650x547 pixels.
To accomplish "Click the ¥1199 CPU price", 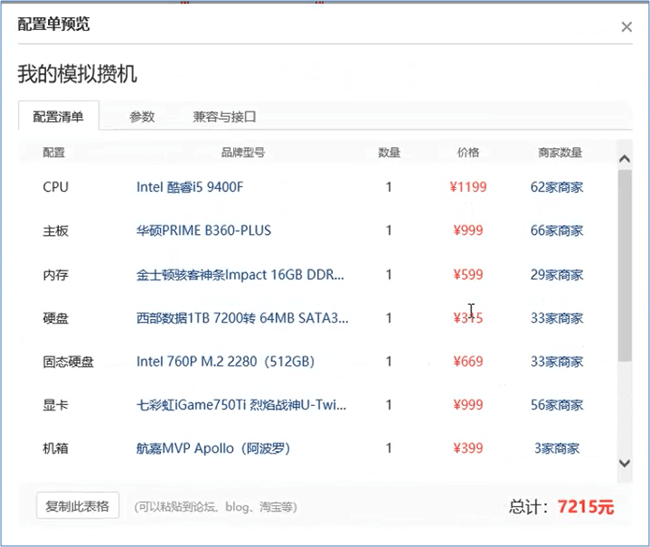I will click(x=468, y=187).
